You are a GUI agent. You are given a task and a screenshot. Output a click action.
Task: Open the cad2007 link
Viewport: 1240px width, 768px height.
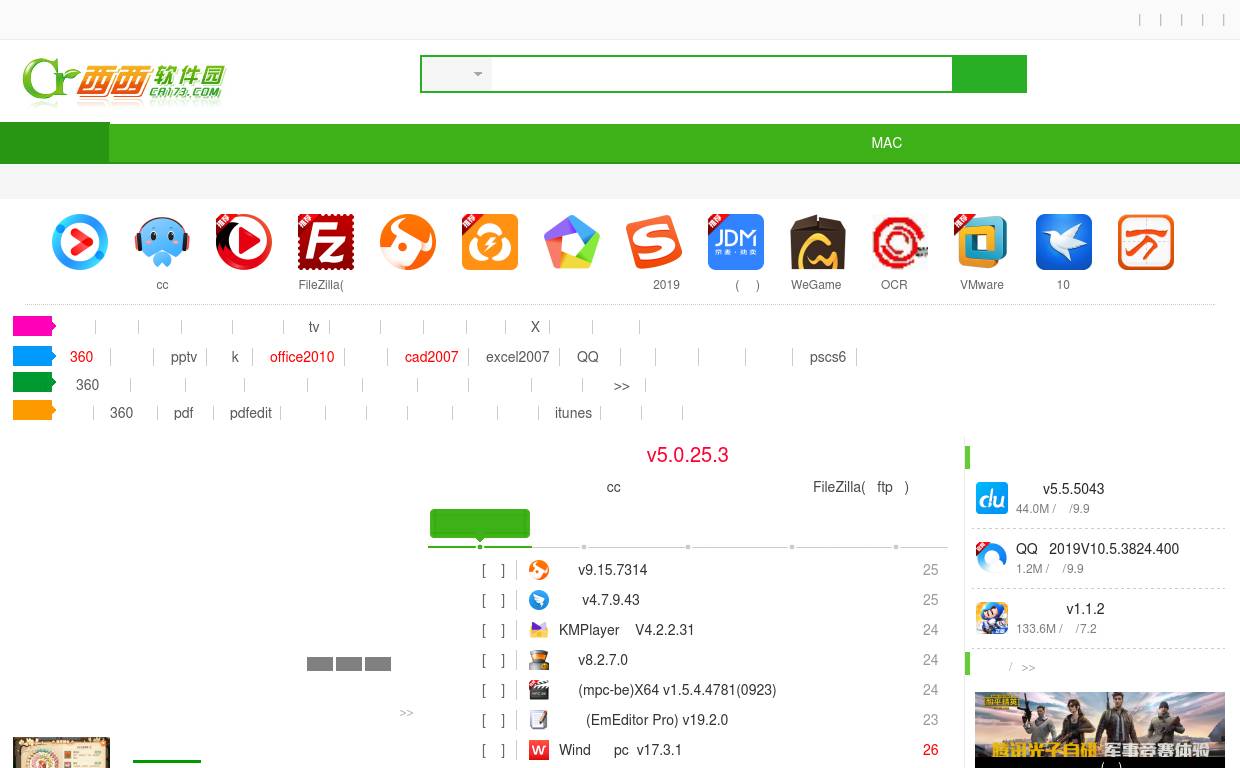click(x=432, y=357)
